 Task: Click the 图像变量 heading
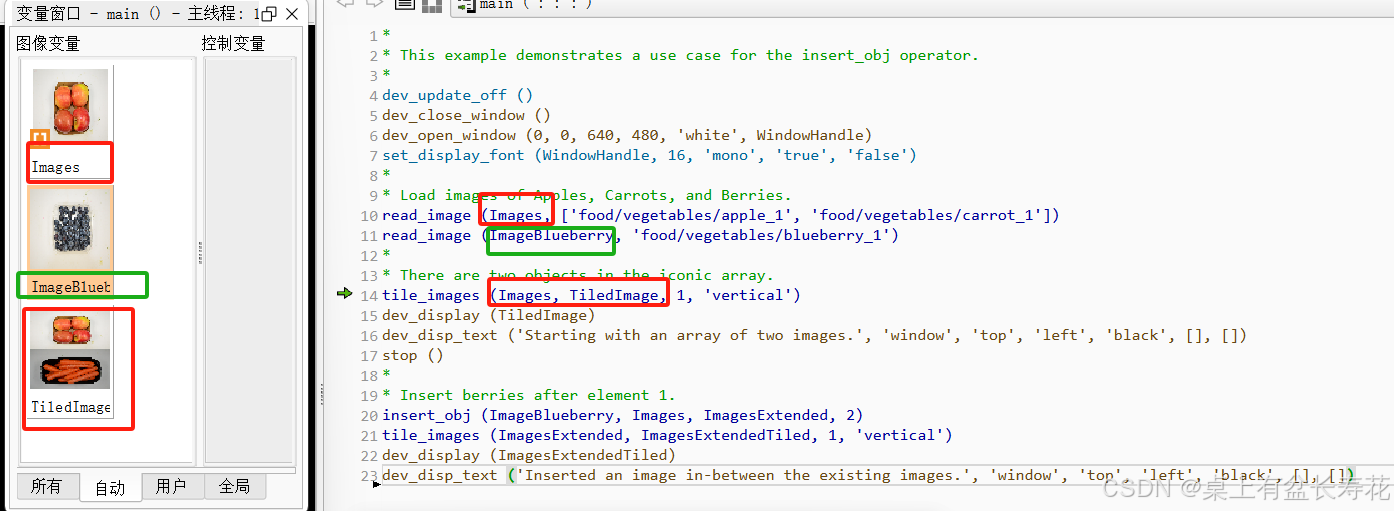[48, 44]
